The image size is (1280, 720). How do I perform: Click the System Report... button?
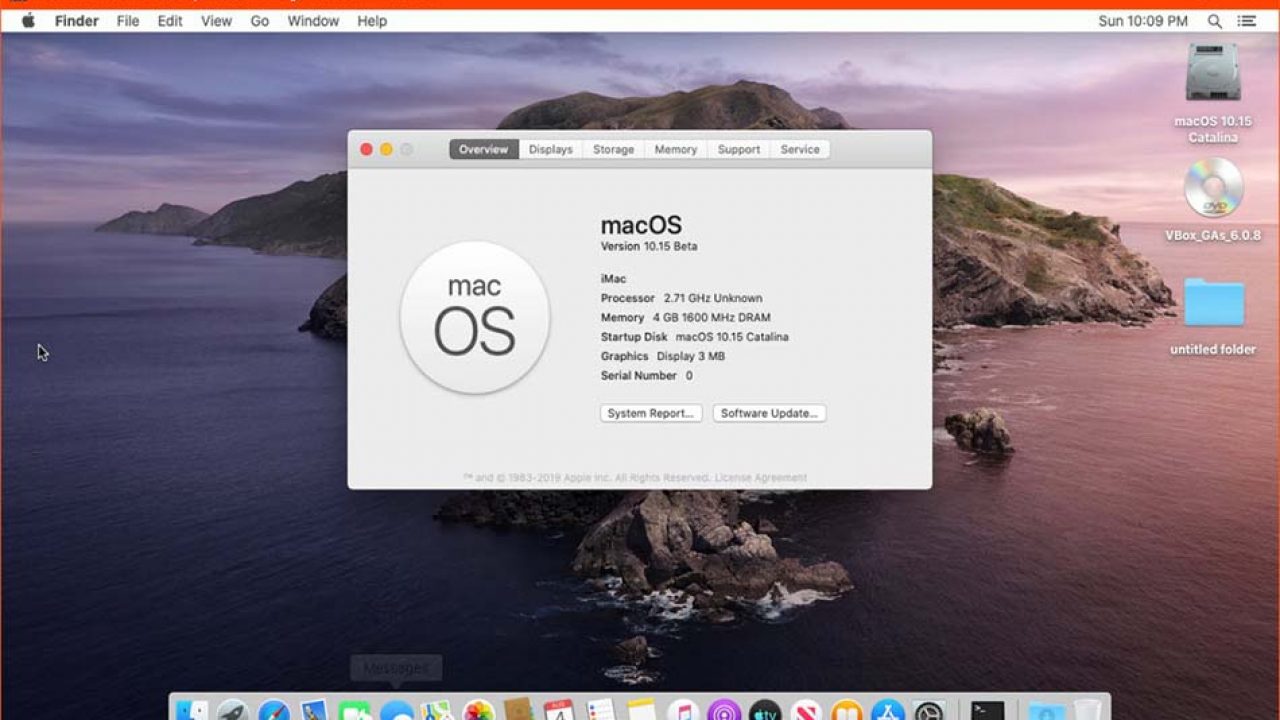pyautogui.click(x=651, y=413)
